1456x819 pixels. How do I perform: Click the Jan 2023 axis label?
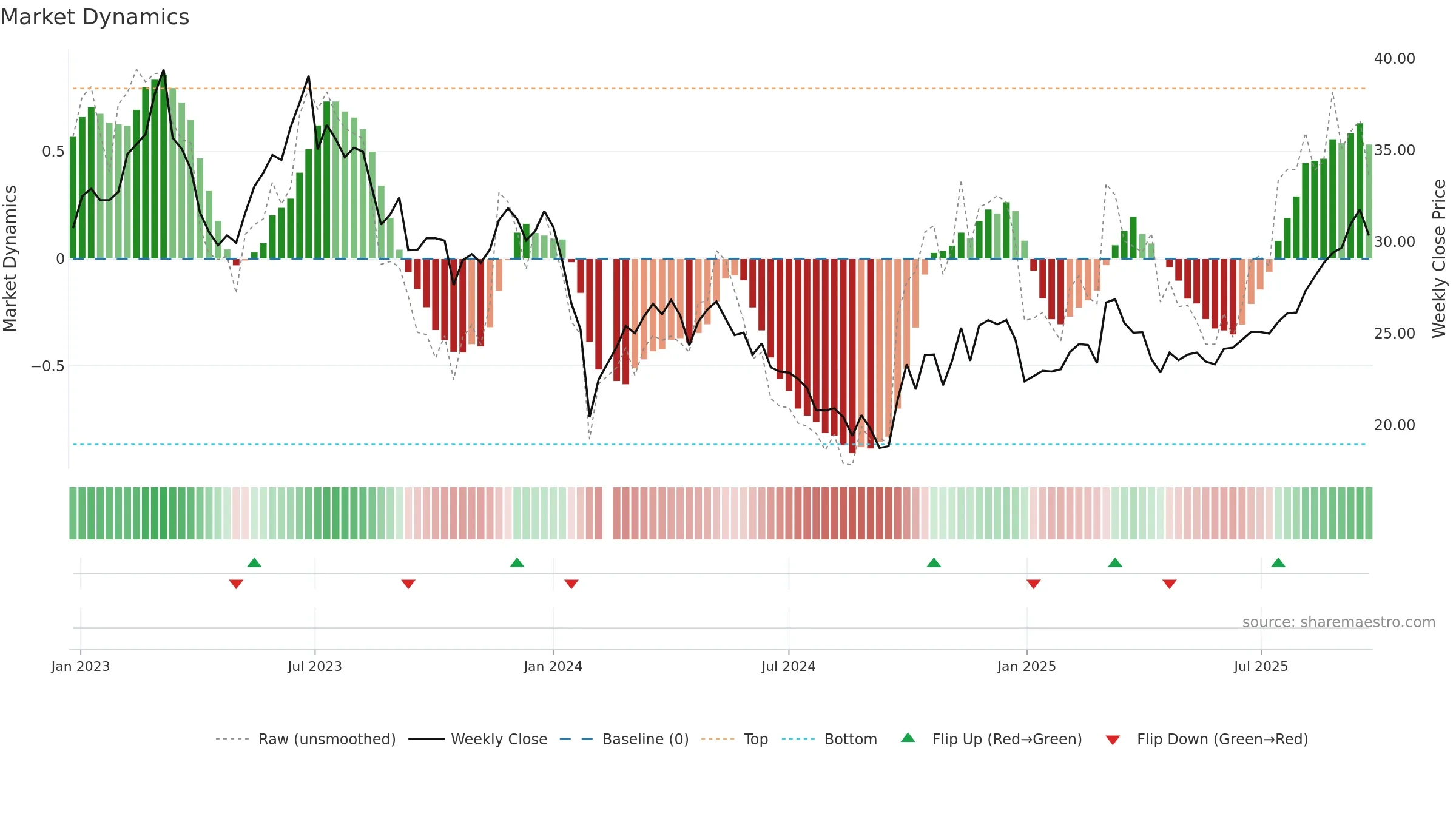[81, 666]
